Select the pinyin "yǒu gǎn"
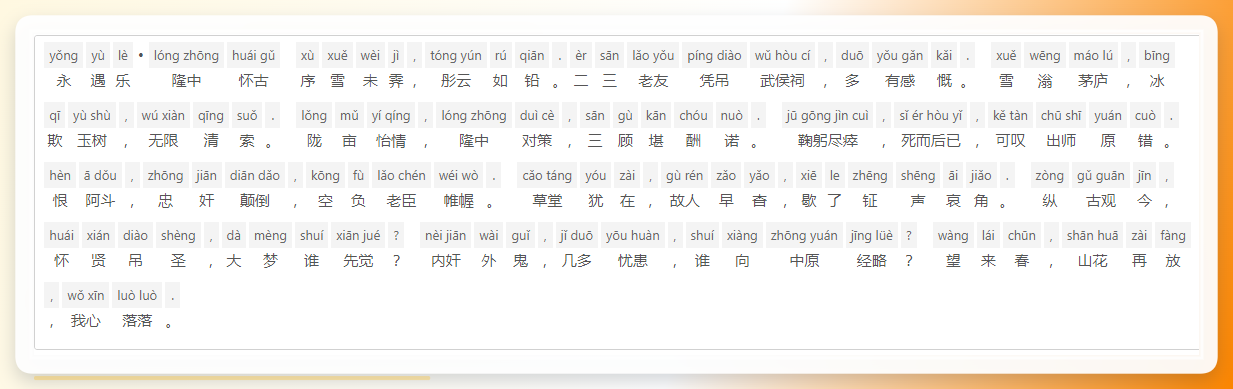1233x389 pixels. tap(899, 55)
